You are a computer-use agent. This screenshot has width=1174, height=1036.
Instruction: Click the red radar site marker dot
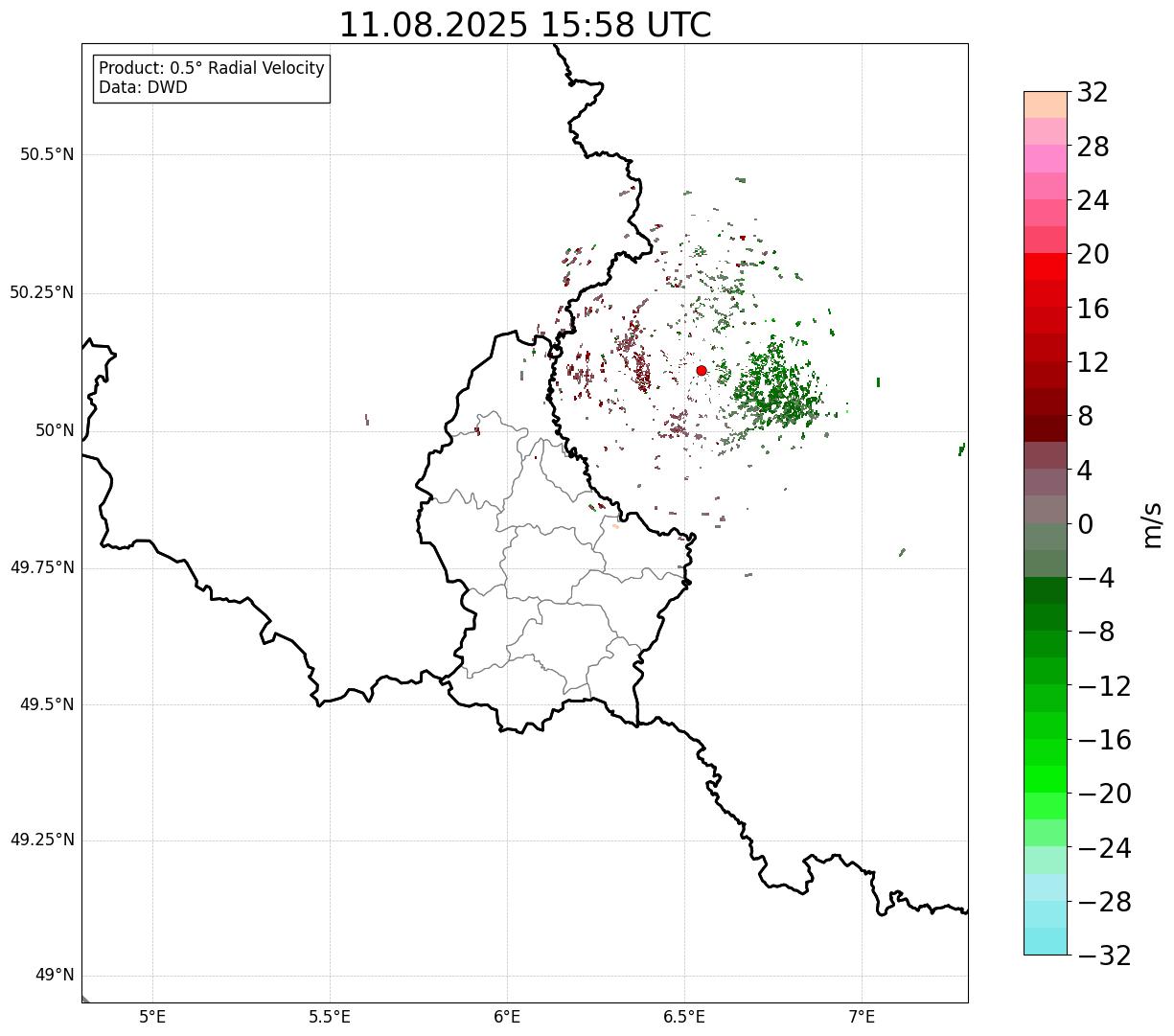702,370
